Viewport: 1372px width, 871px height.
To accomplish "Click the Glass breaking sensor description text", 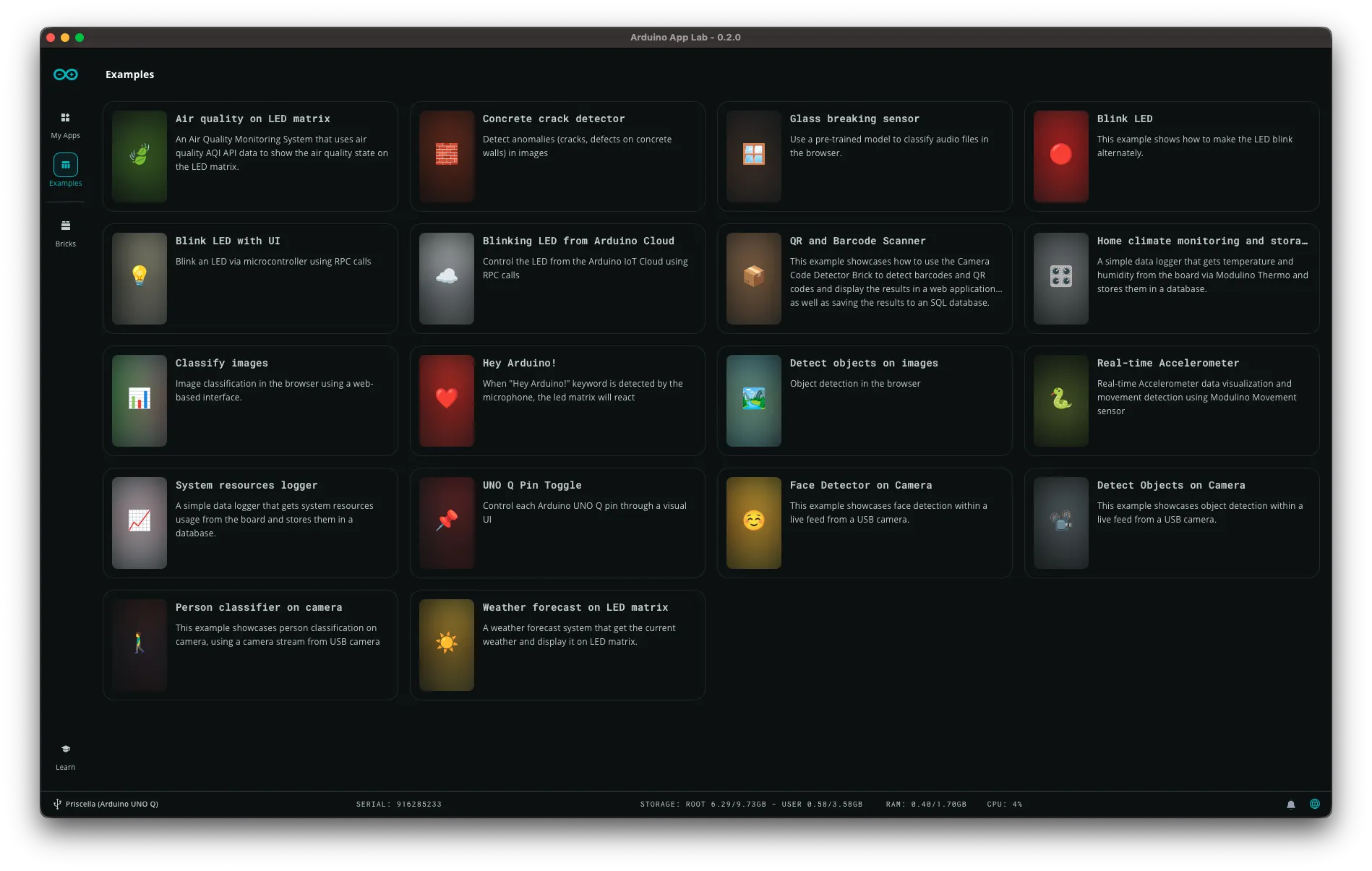I will pos(889,146).
